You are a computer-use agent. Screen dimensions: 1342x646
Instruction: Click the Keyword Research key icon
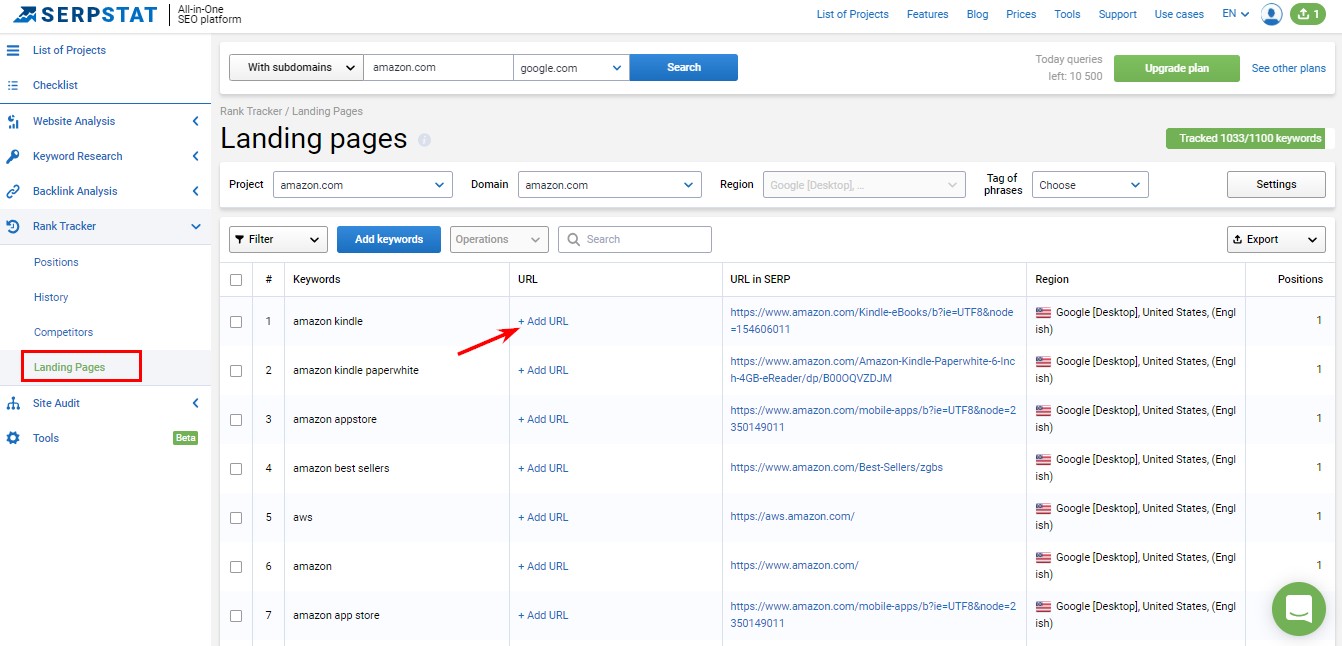(13, 156)
